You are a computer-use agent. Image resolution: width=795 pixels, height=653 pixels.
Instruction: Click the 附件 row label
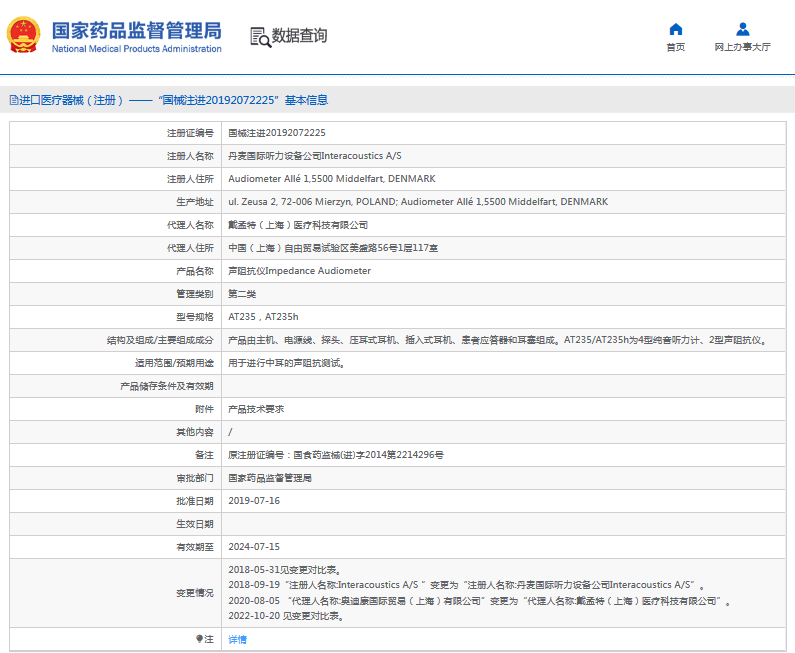click(204, 409)
